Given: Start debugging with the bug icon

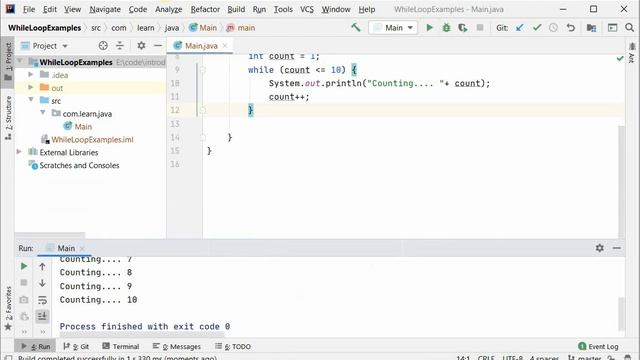Looking at the screenshot, I should tap(446, 27).
